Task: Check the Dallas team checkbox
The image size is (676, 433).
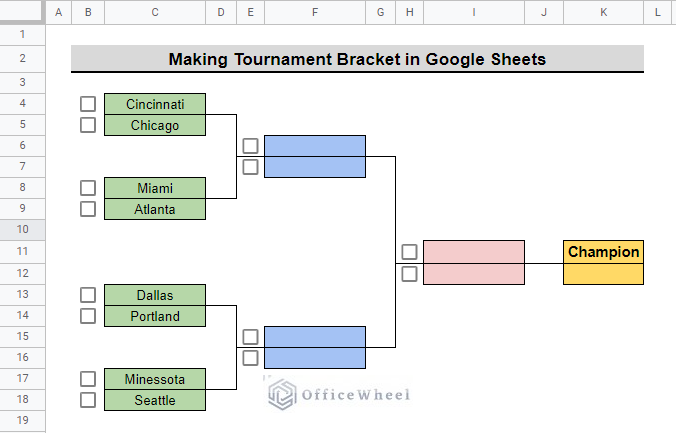Action: pos(88,295)
